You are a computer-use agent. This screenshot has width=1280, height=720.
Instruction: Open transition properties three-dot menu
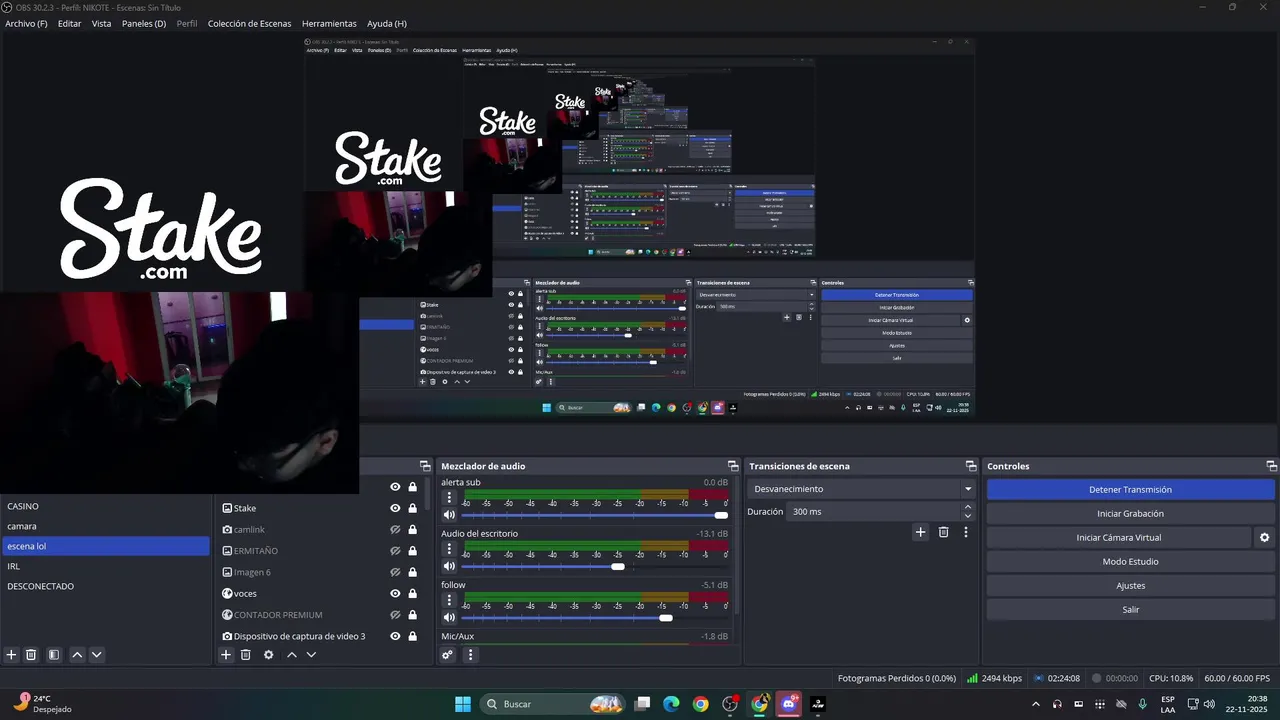coord(965,532)
